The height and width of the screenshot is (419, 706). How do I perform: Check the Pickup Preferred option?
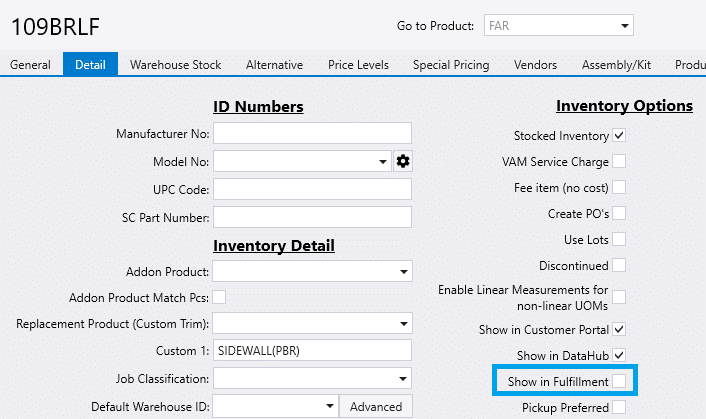620,407
